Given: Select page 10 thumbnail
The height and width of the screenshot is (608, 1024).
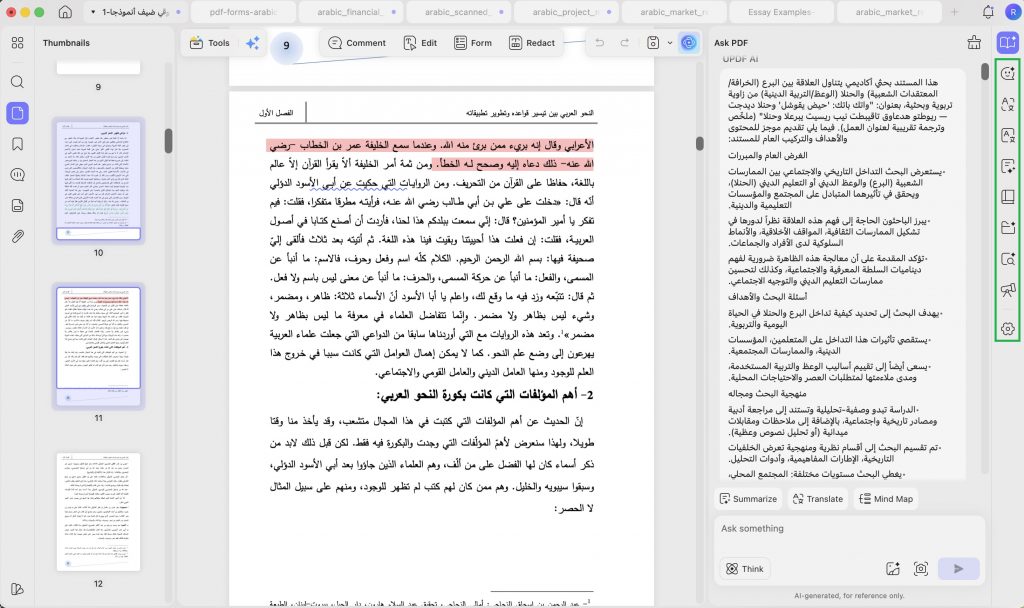Looking at the screenshot, I should coord(99,180).
